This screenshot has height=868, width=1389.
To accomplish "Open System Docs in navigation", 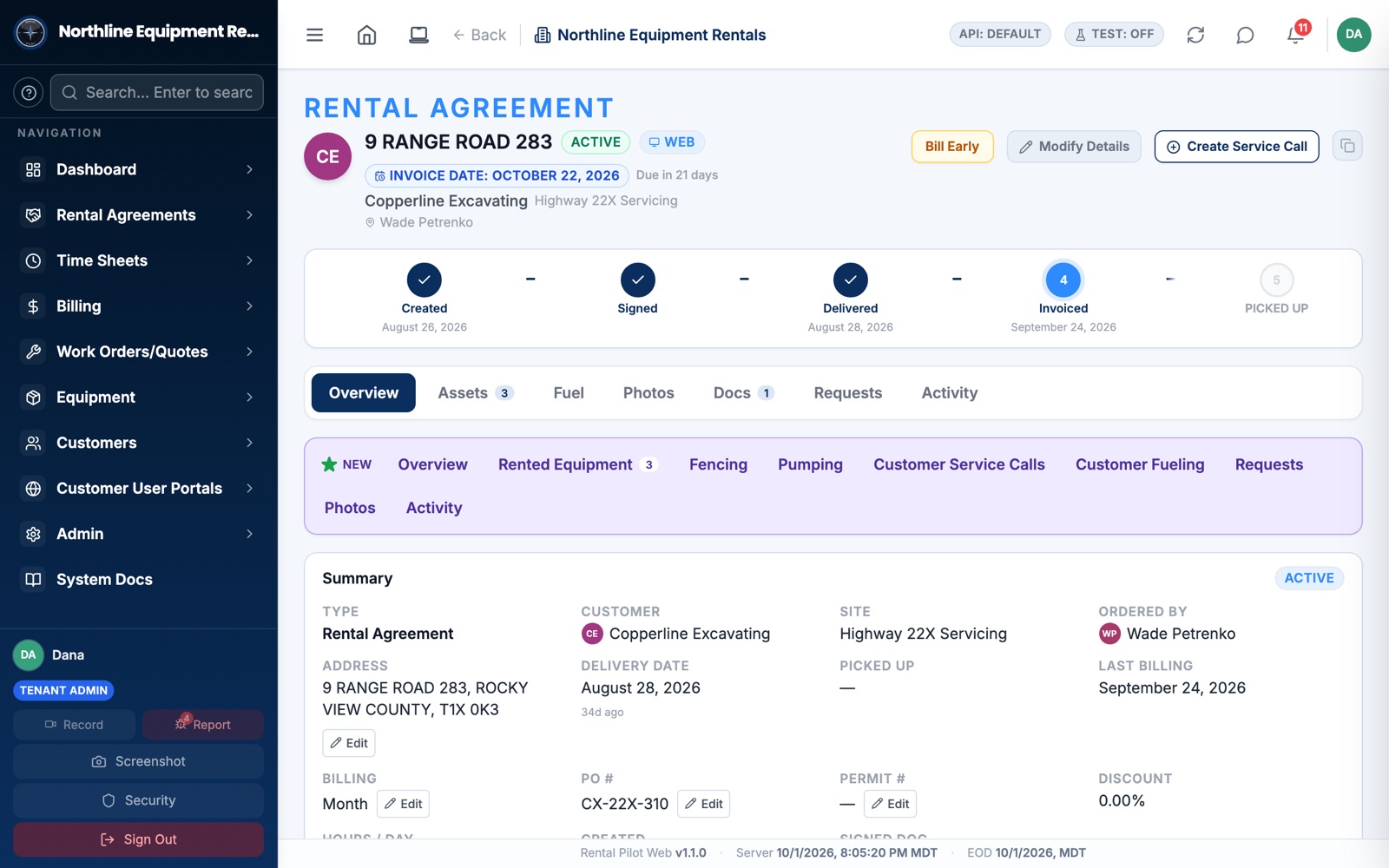I will point(139,580).
